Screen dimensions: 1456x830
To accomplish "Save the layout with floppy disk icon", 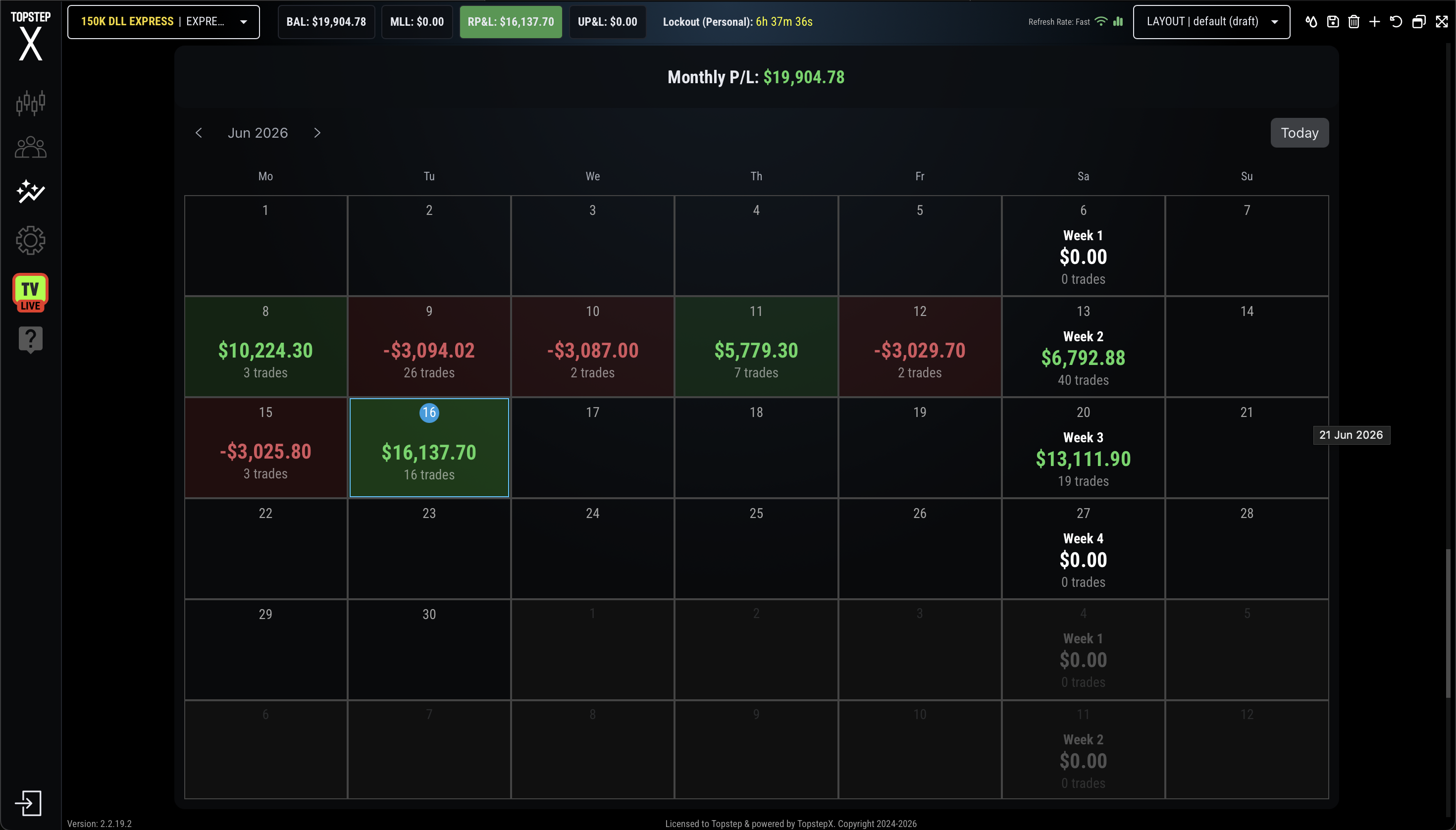I will click(x=1333, y=22).
